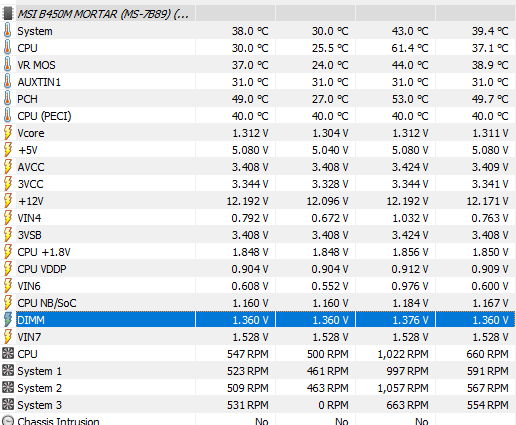This screenshot has width=516, height=425.
Task: Click the thermometer icon beside AUXTIN1
Action: tap(7, 82)
